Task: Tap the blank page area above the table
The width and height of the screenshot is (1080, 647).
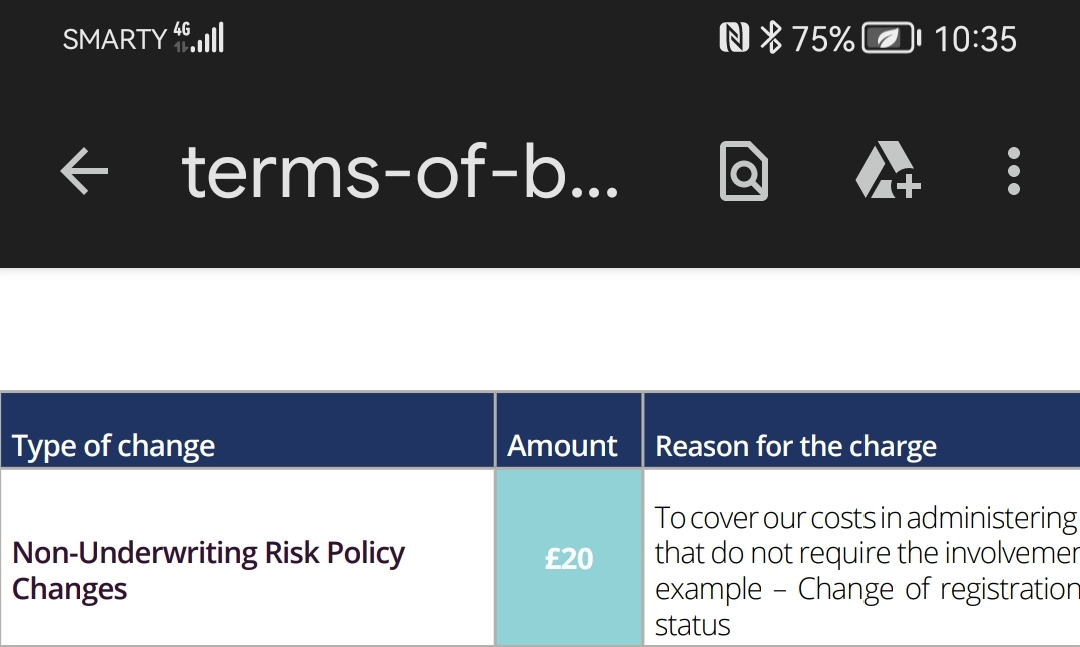Action: coord(540,329)
